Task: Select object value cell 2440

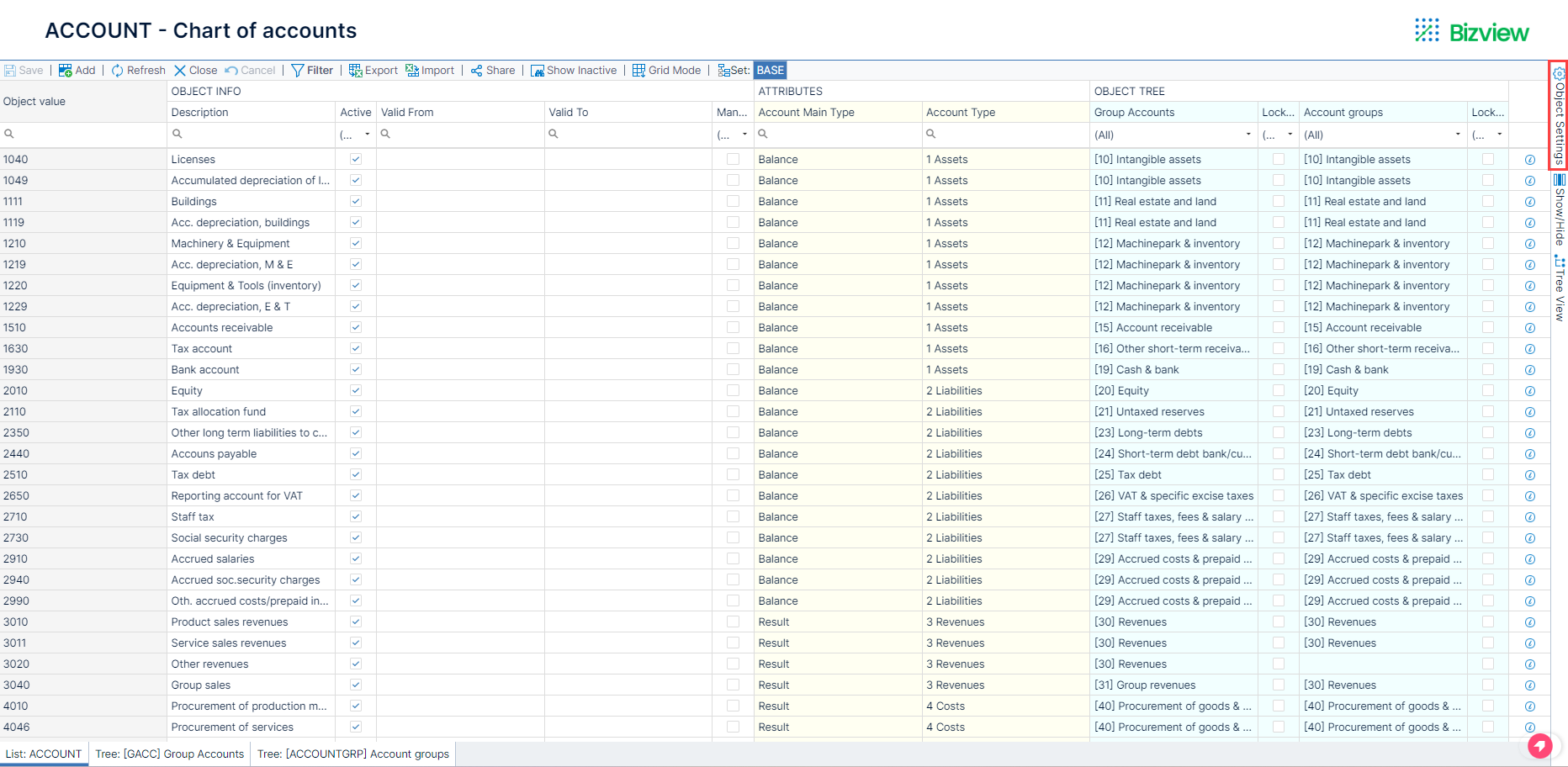Action: pyautogui.click(x=83, y=454)
